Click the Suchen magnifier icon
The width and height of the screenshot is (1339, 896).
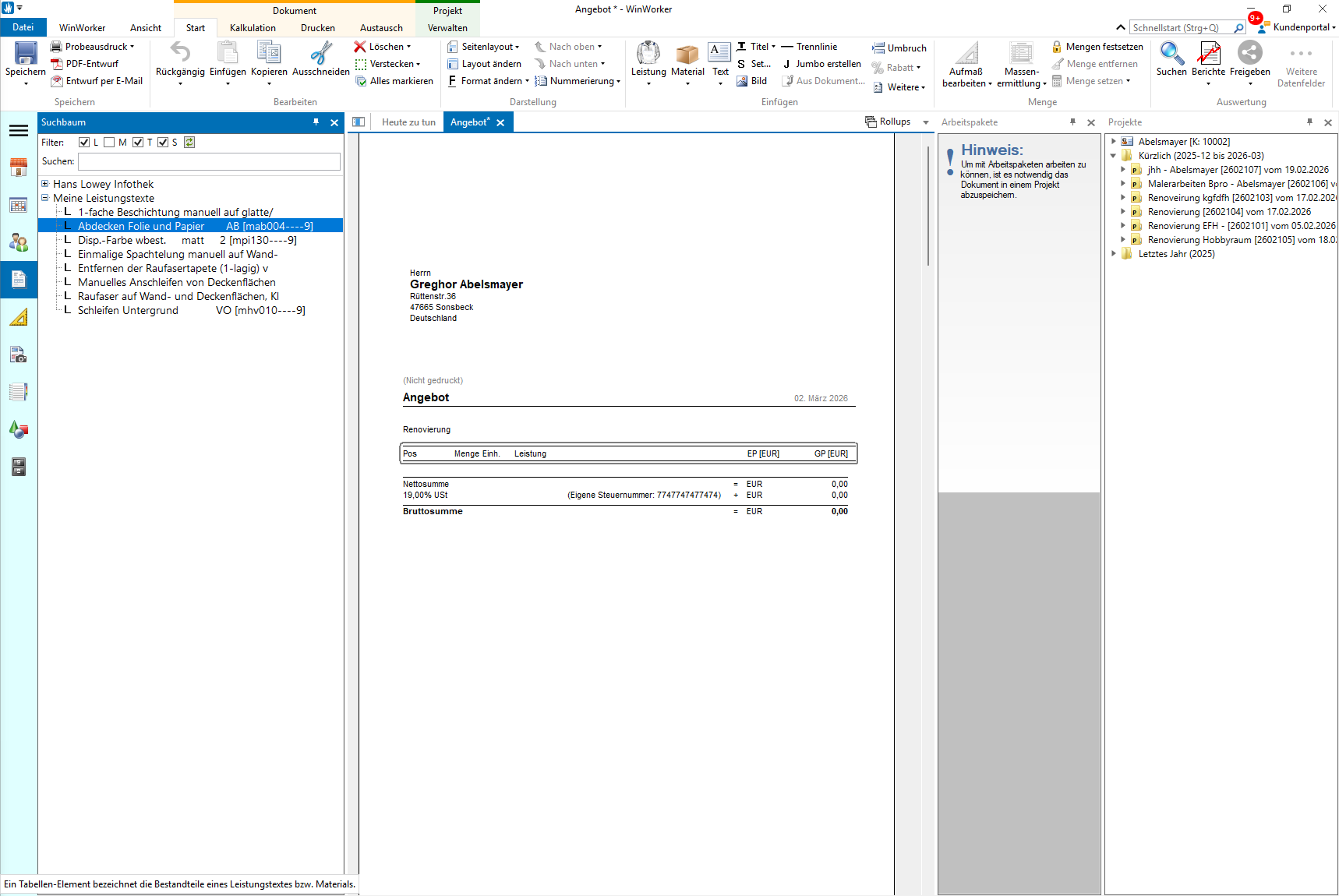click(x=1171, y=55)
